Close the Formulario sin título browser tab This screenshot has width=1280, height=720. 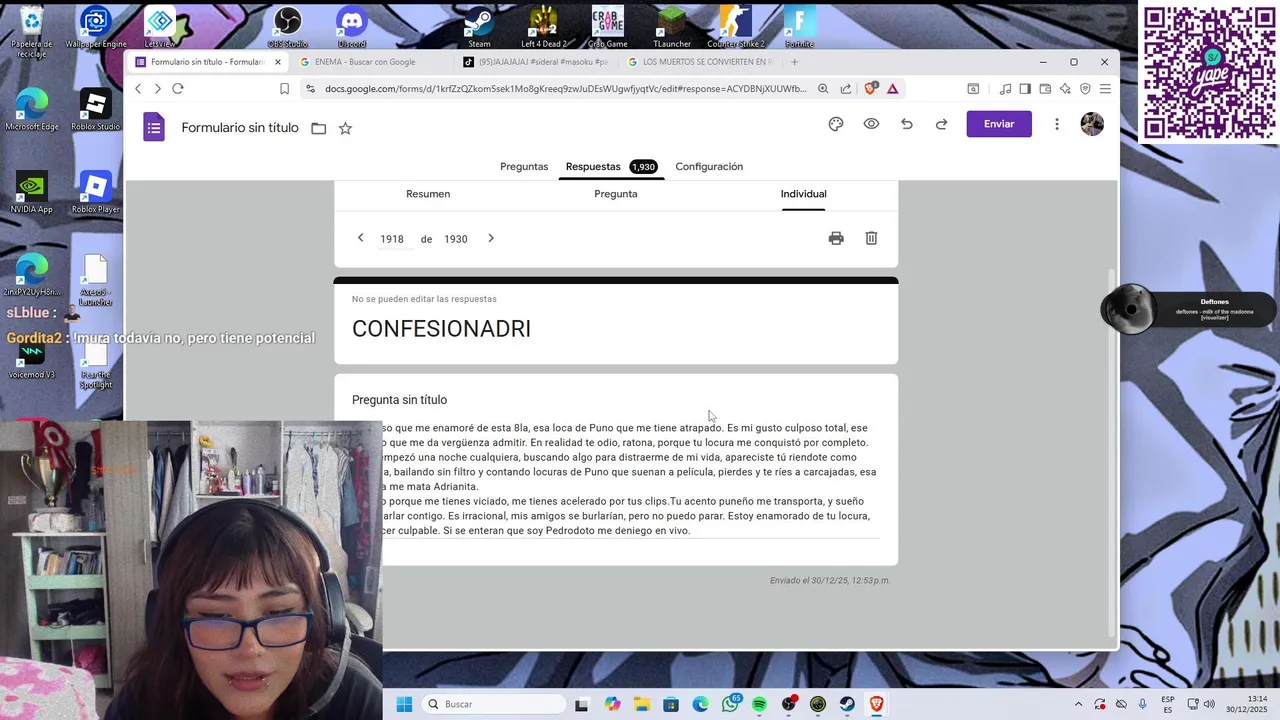click(278, 62)
